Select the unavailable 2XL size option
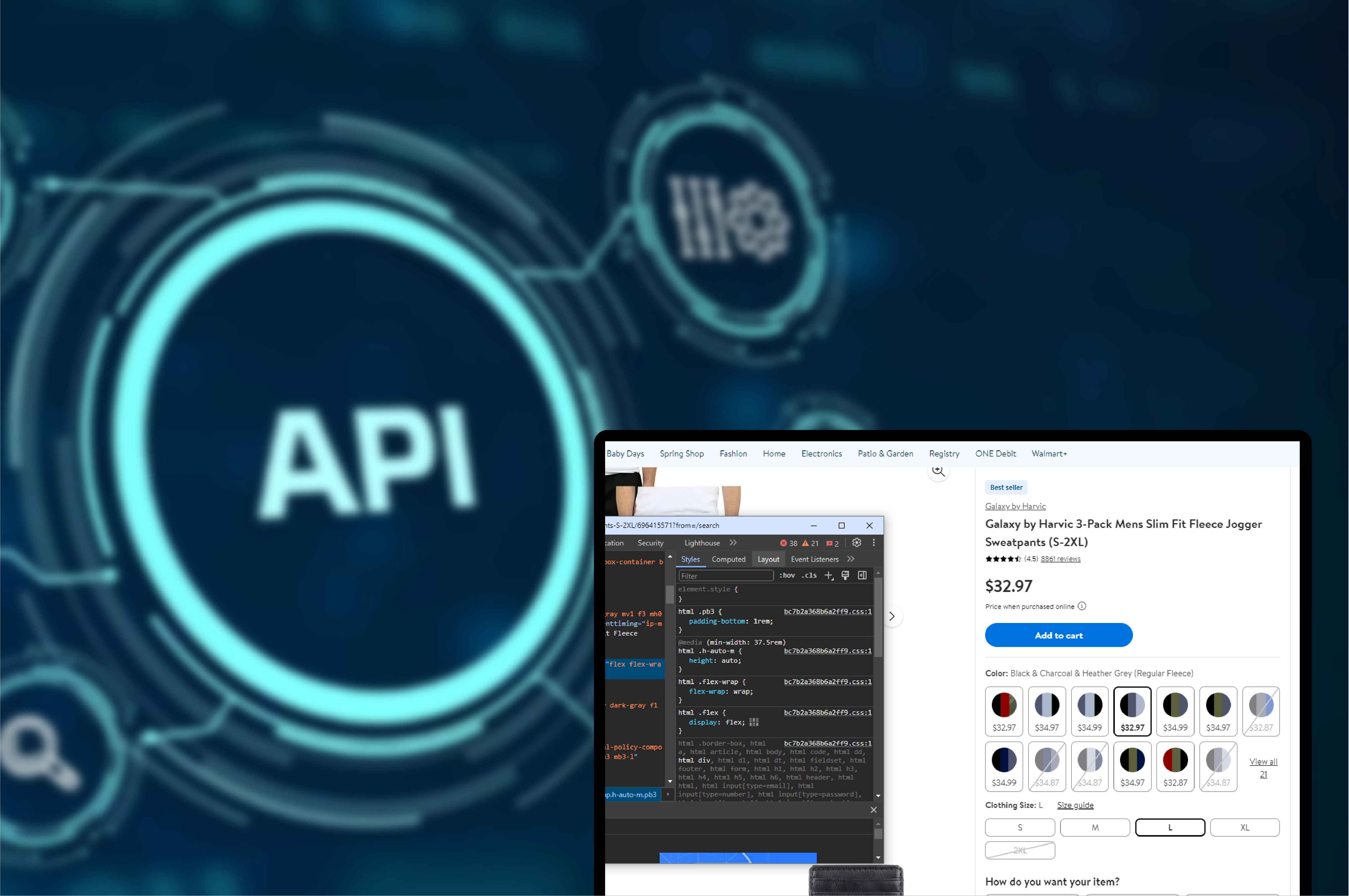This screenshot has width=1349, height=896. (1020, 850)
